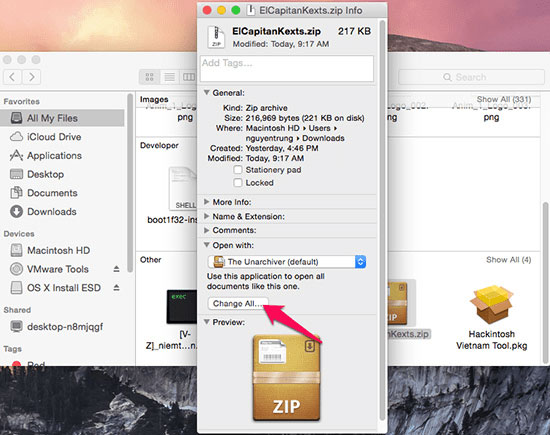The height and width of the screenshot is (435, 550).
Task: Switch Finder to list view
Action: [x=169, y=77]
